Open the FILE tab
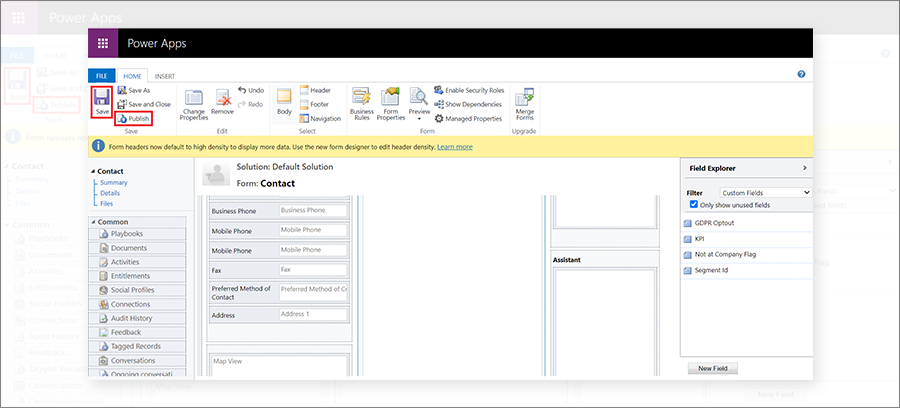900x408 pixels. coord(102,76)
